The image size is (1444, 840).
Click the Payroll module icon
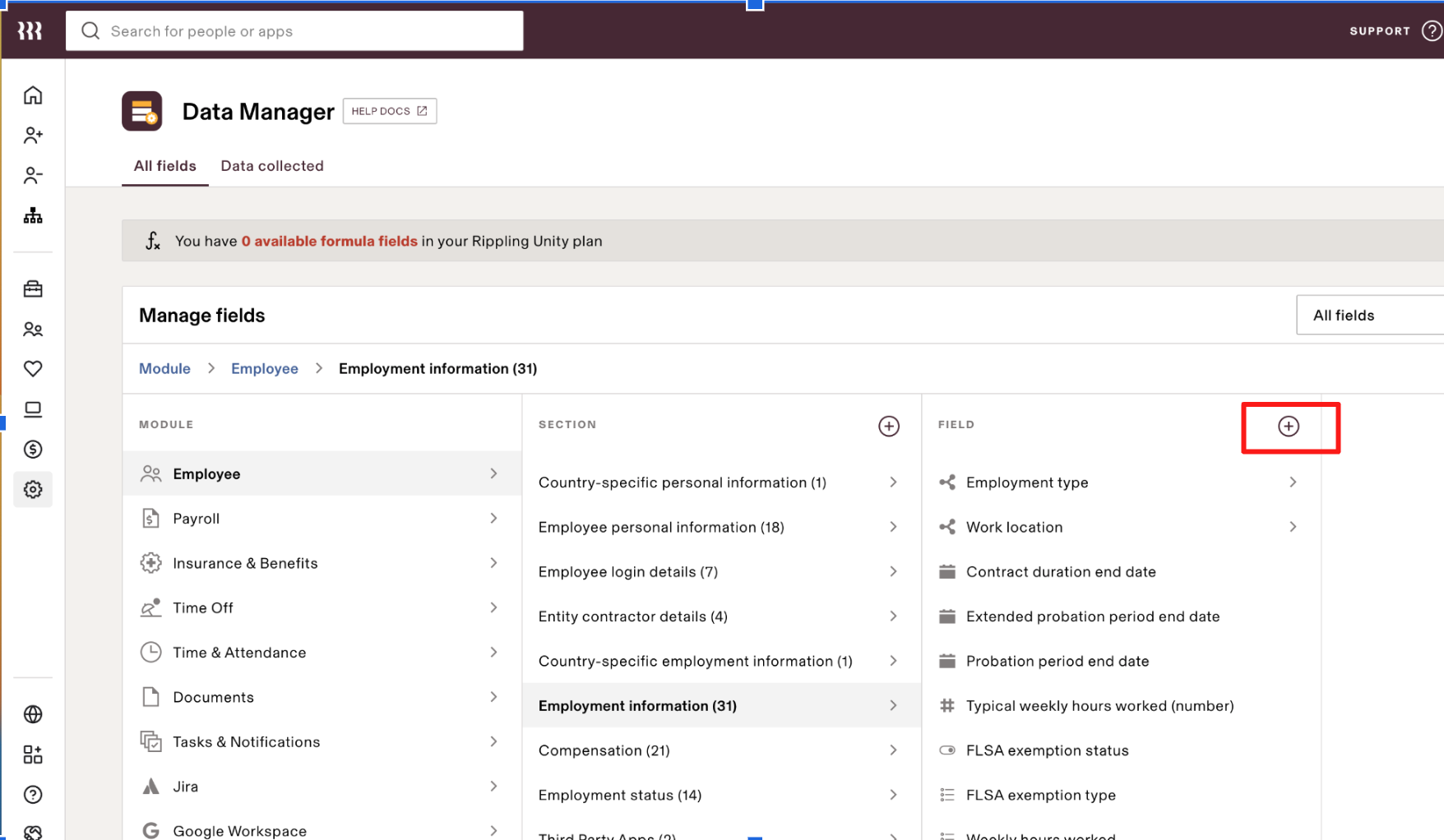[x=150, y=519]
